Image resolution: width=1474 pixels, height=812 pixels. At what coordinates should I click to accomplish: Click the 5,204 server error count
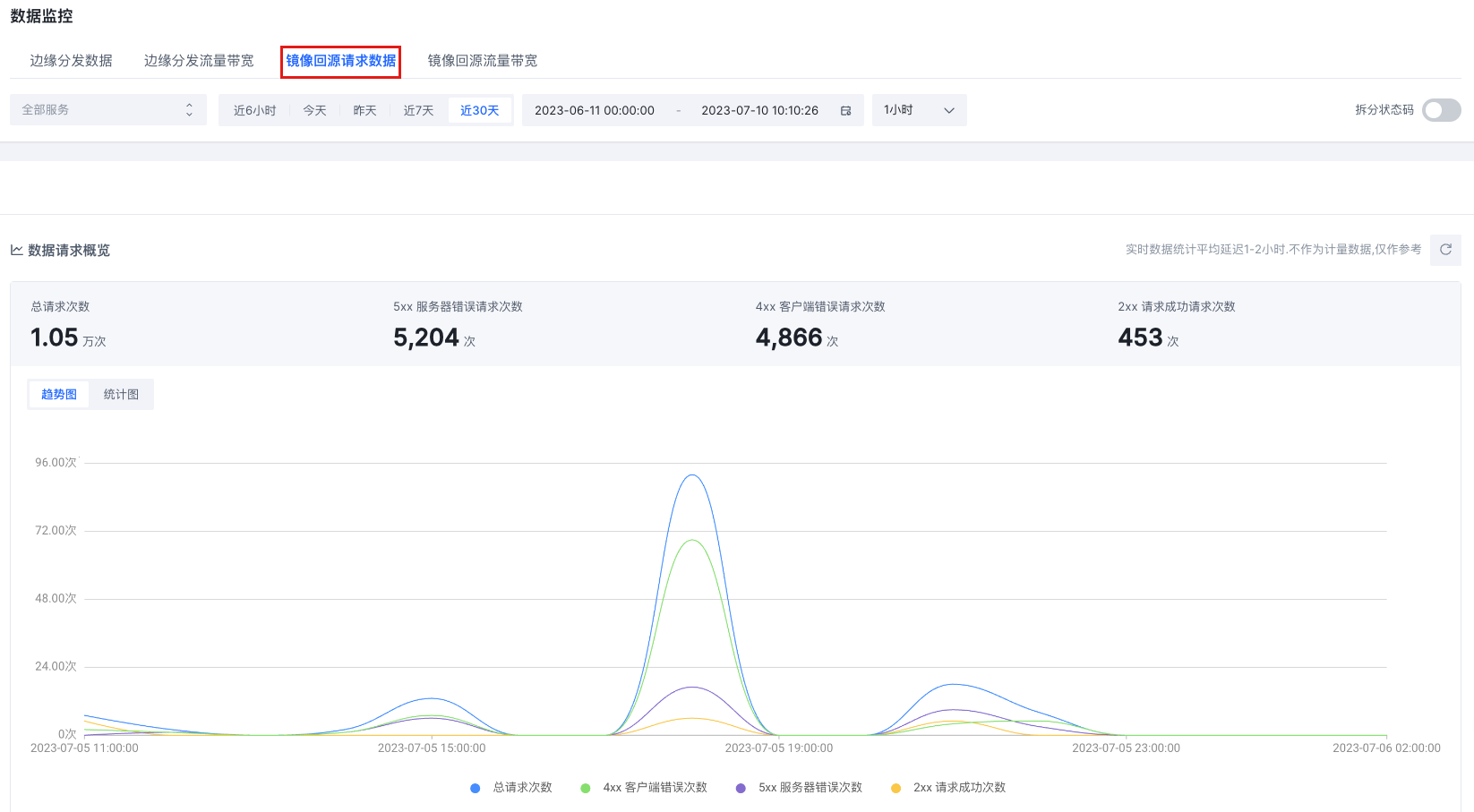(x=434, y=338)
